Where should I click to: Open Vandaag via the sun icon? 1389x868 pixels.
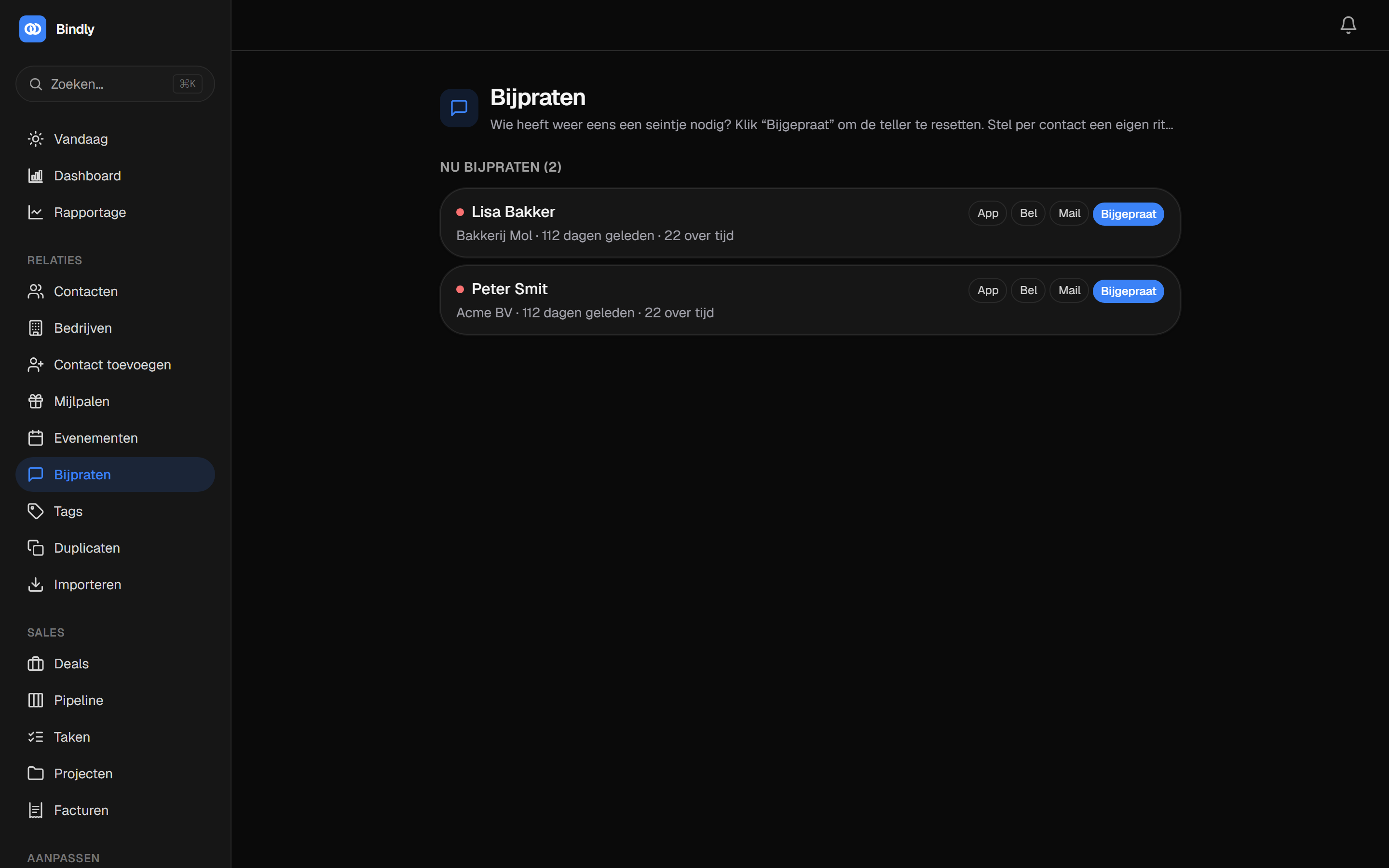pos(36,139)
